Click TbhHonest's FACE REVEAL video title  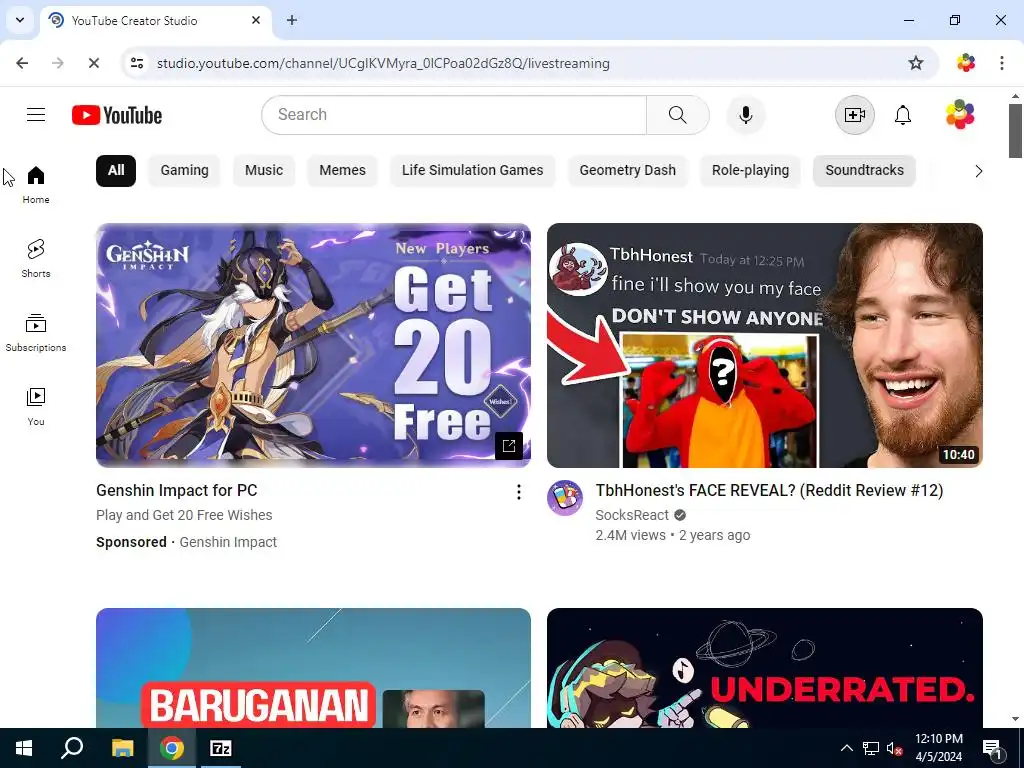tap(769, 490)
